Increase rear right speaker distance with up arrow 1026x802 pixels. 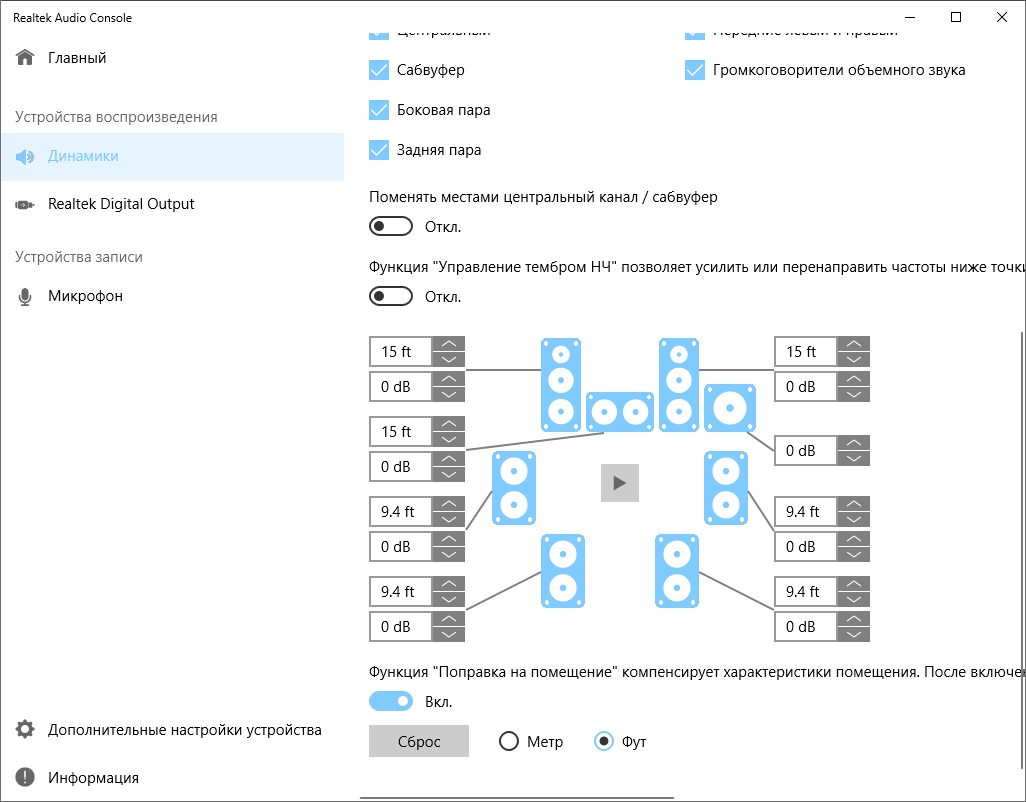tap(853, 585)
